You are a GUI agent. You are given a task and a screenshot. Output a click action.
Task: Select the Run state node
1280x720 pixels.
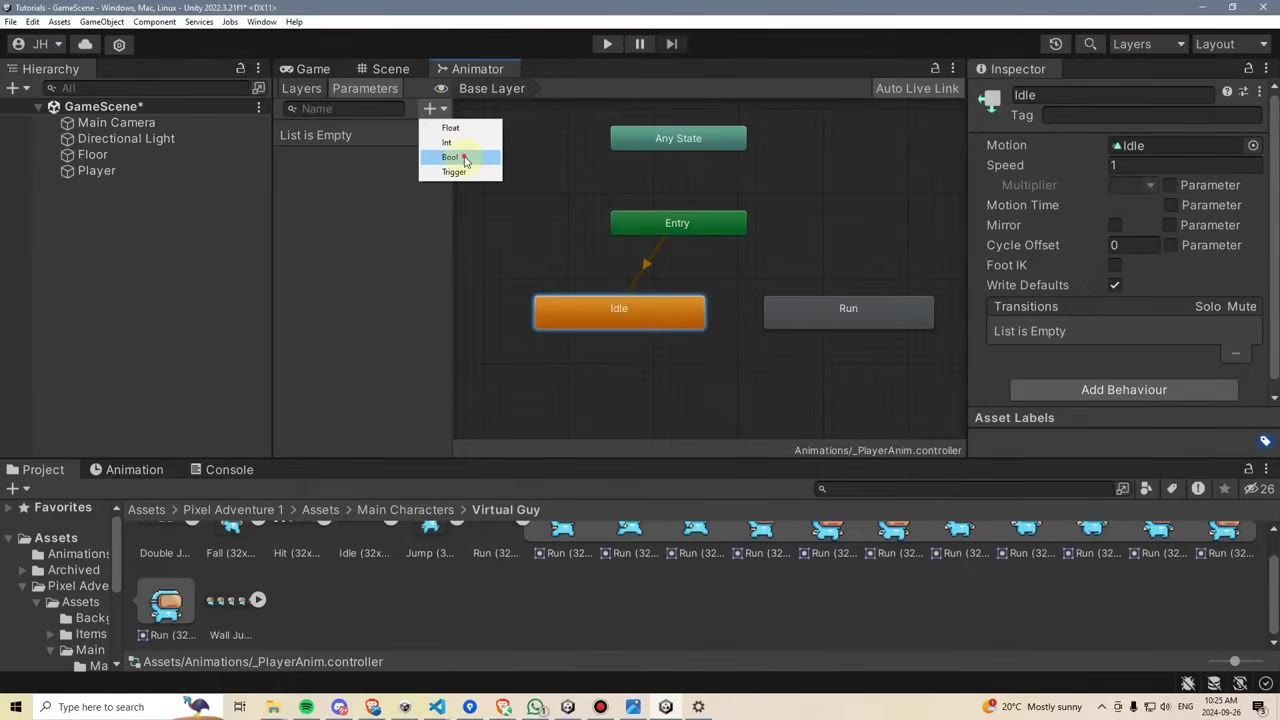(x=849, y=311)
